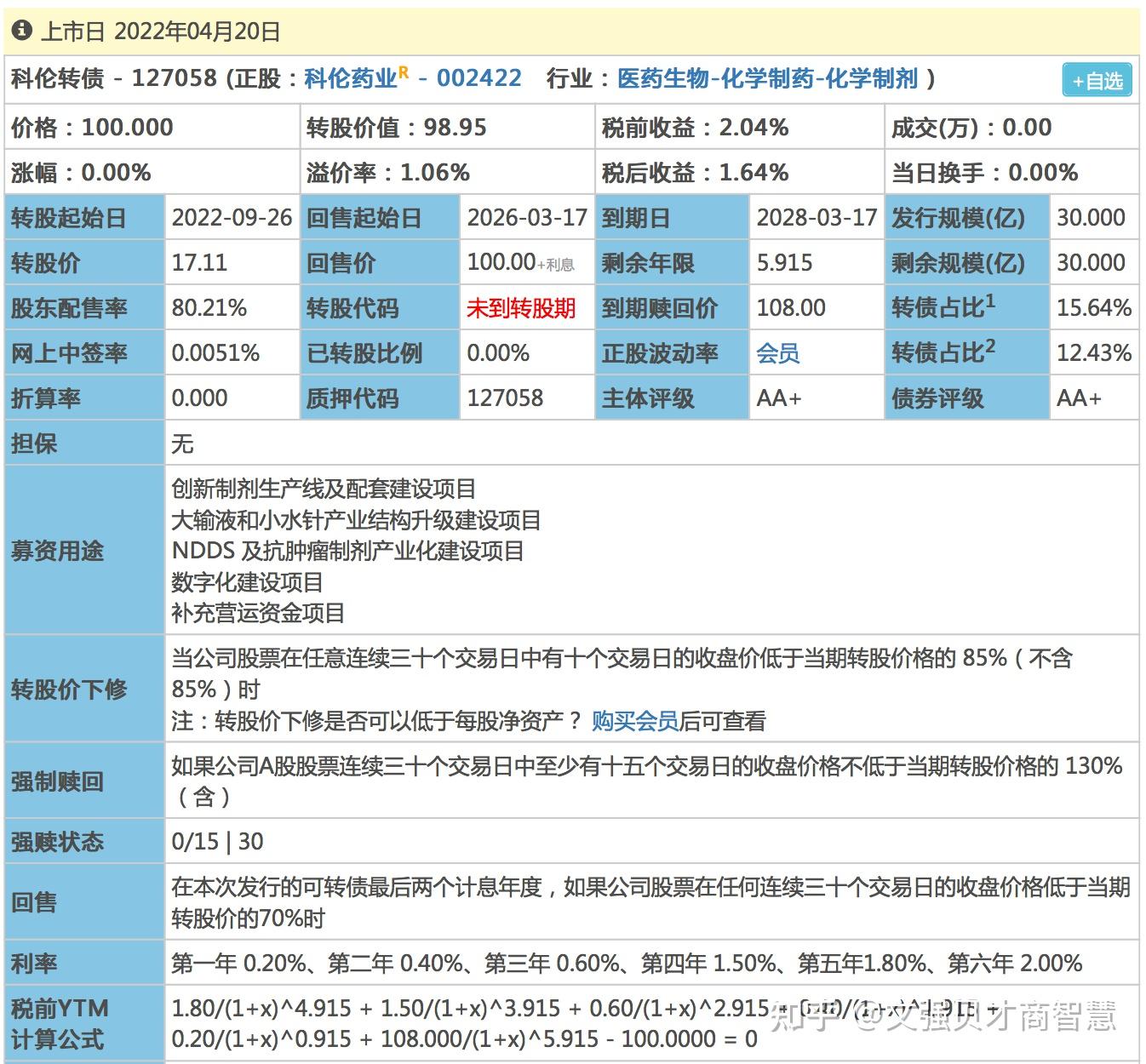Click the 募资用途 row header
The height and width of the screenshot is (1064, 1146).
(x=84, y=551)
